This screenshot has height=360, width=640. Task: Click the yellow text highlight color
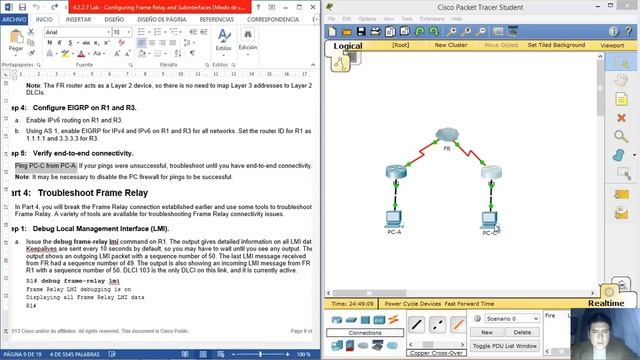65,53
